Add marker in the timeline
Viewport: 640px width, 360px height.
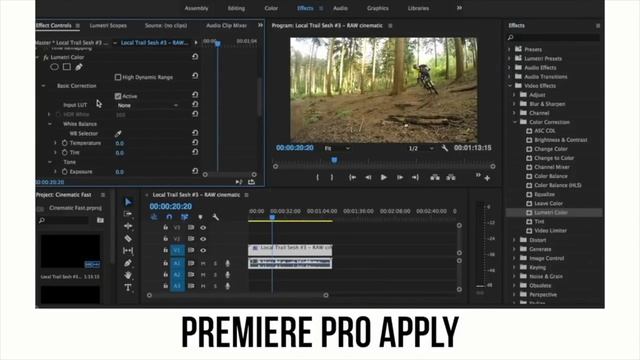click(200, 217)
